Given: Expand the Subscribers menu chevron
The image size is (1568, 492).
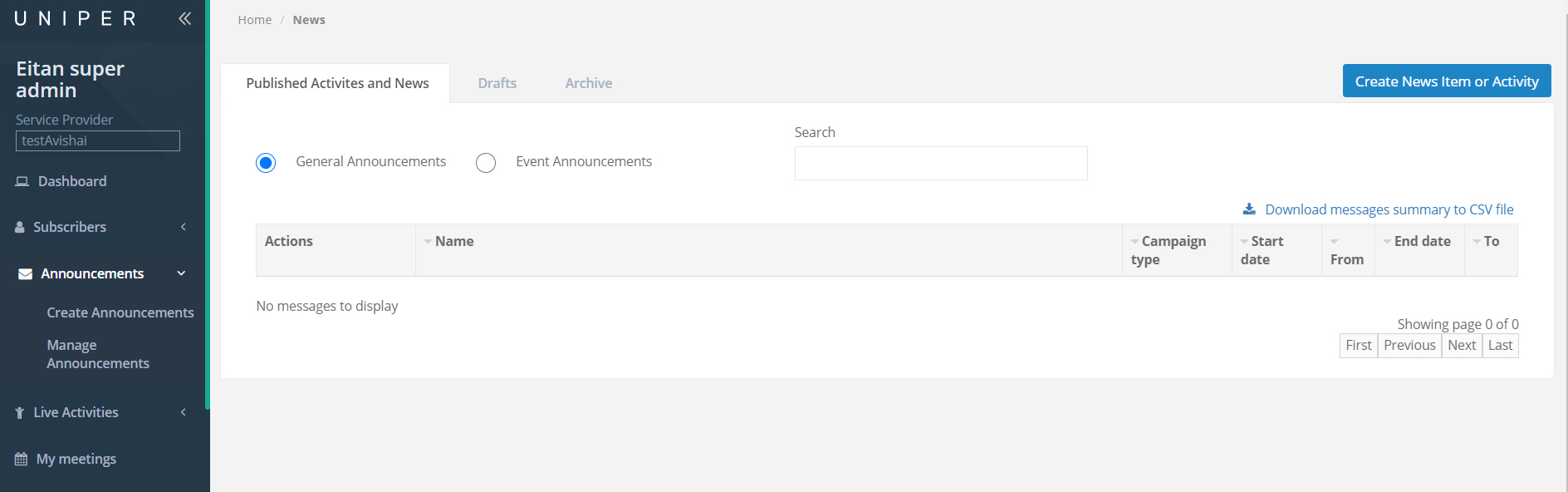Looking at the screenshot, I should tap(184, 227).
